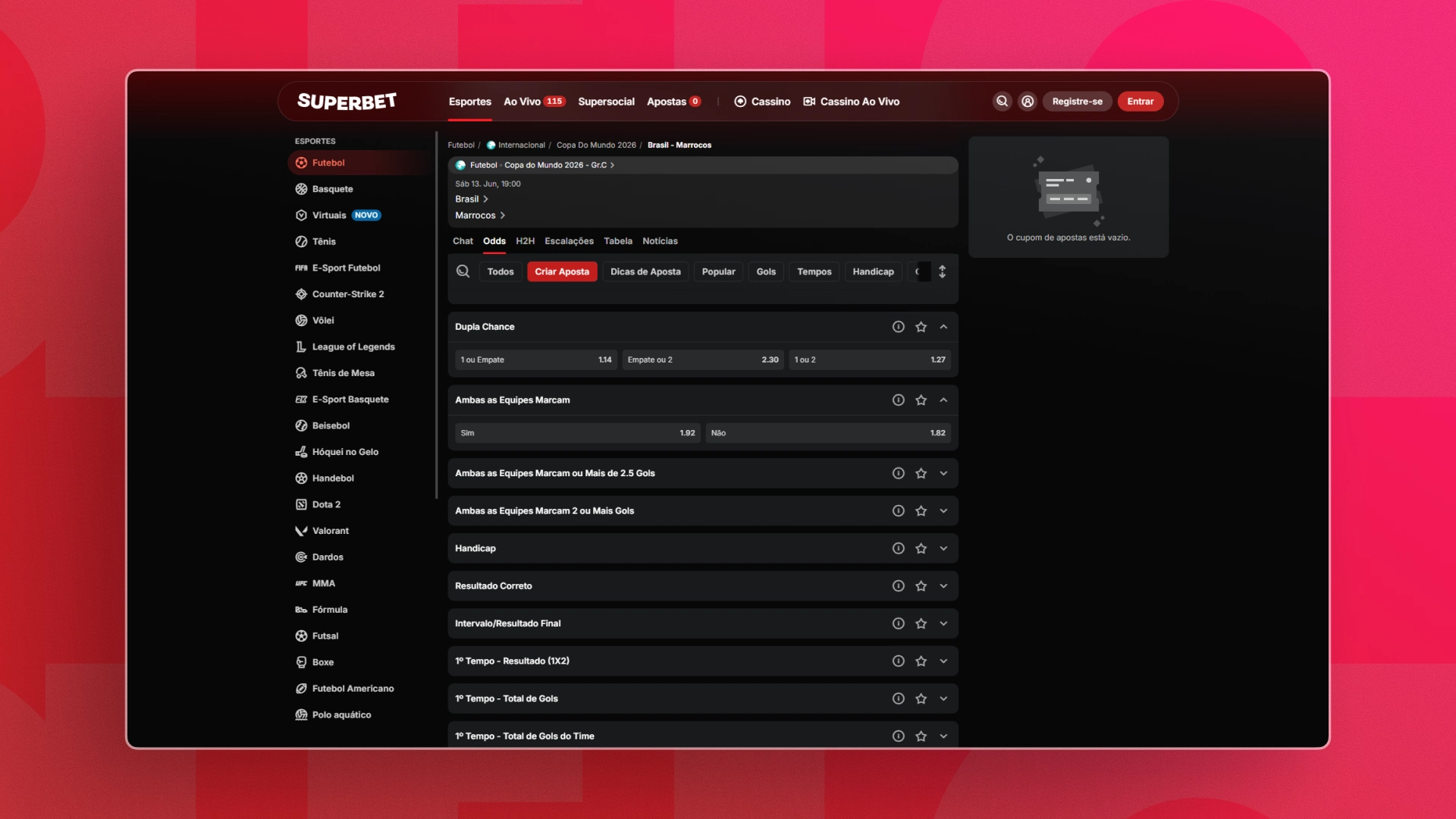Click the Registre-se button
Screen dimensions: 1456x819
click(1077, 102)
